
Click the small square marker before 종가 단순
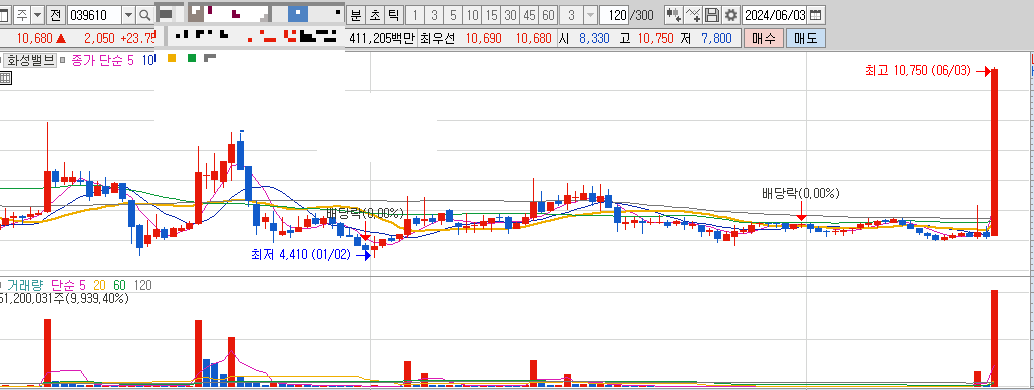pos(63,60)
